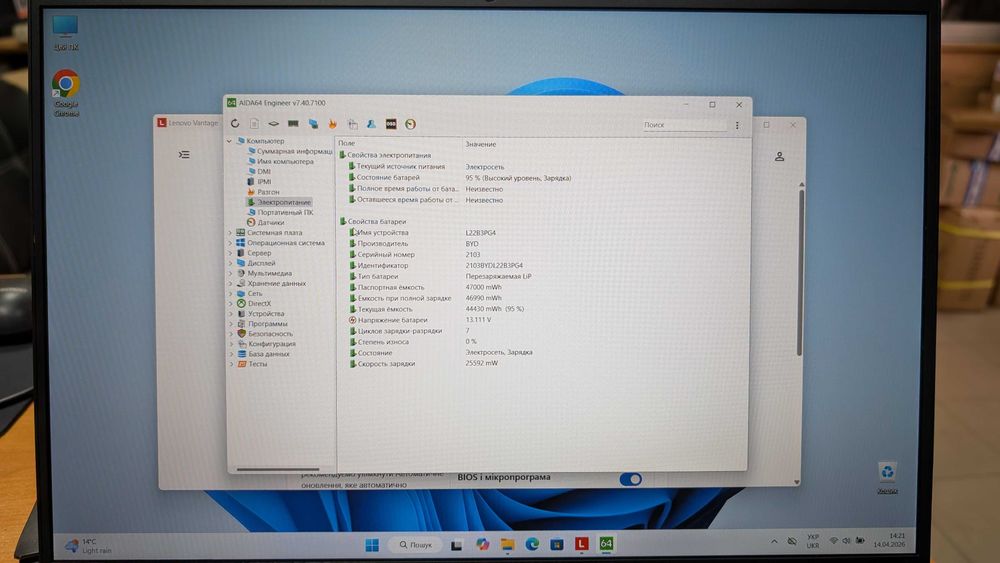This screenshot has width=1000, height=563.
Task: Toggle the BIOS і мікропрограма switch in Lenovo Vantage
Action: click(631, 479)
